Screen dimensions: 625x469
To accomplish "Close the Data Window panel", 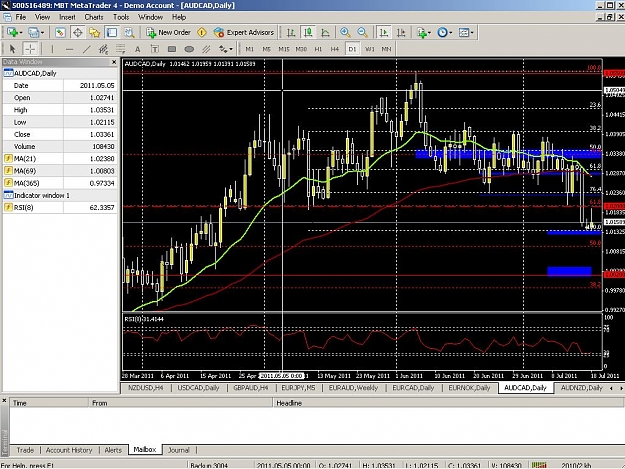I will (114, 62).
